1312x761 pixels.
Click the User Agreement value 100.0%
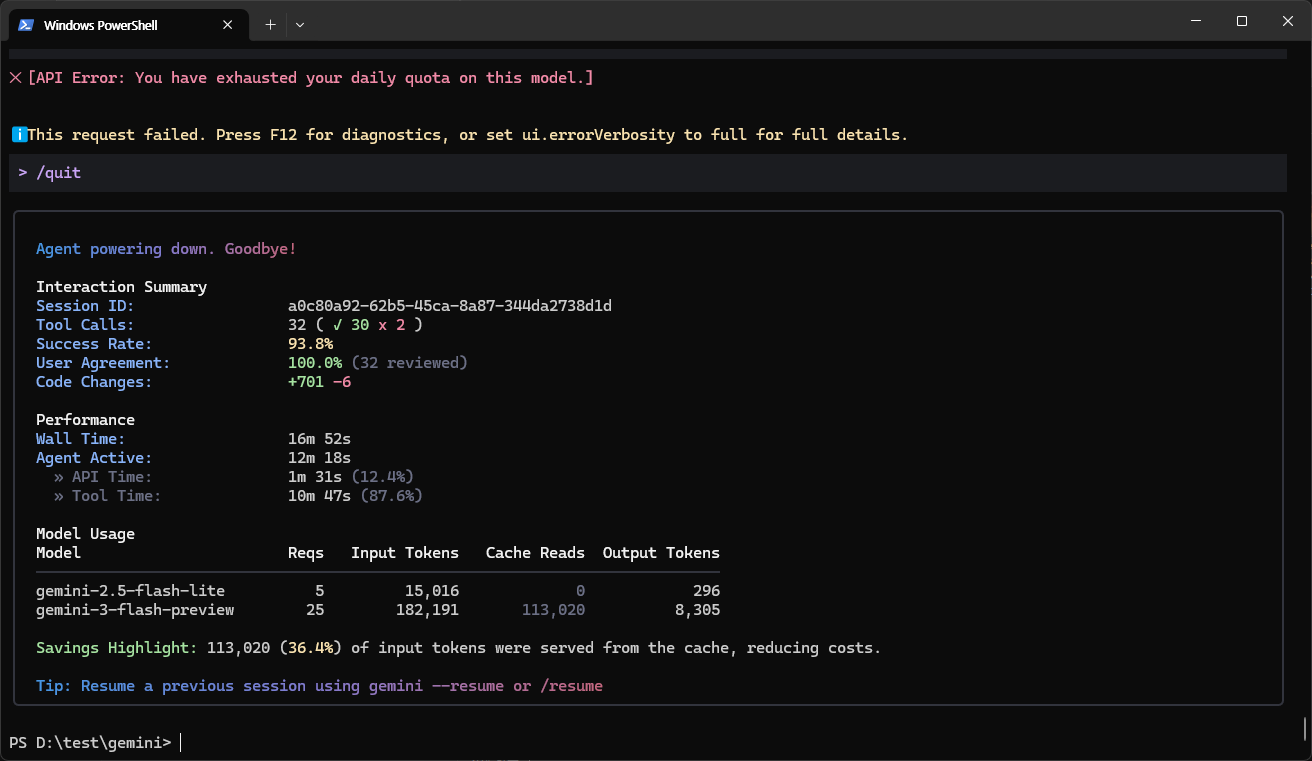point(315,362)
